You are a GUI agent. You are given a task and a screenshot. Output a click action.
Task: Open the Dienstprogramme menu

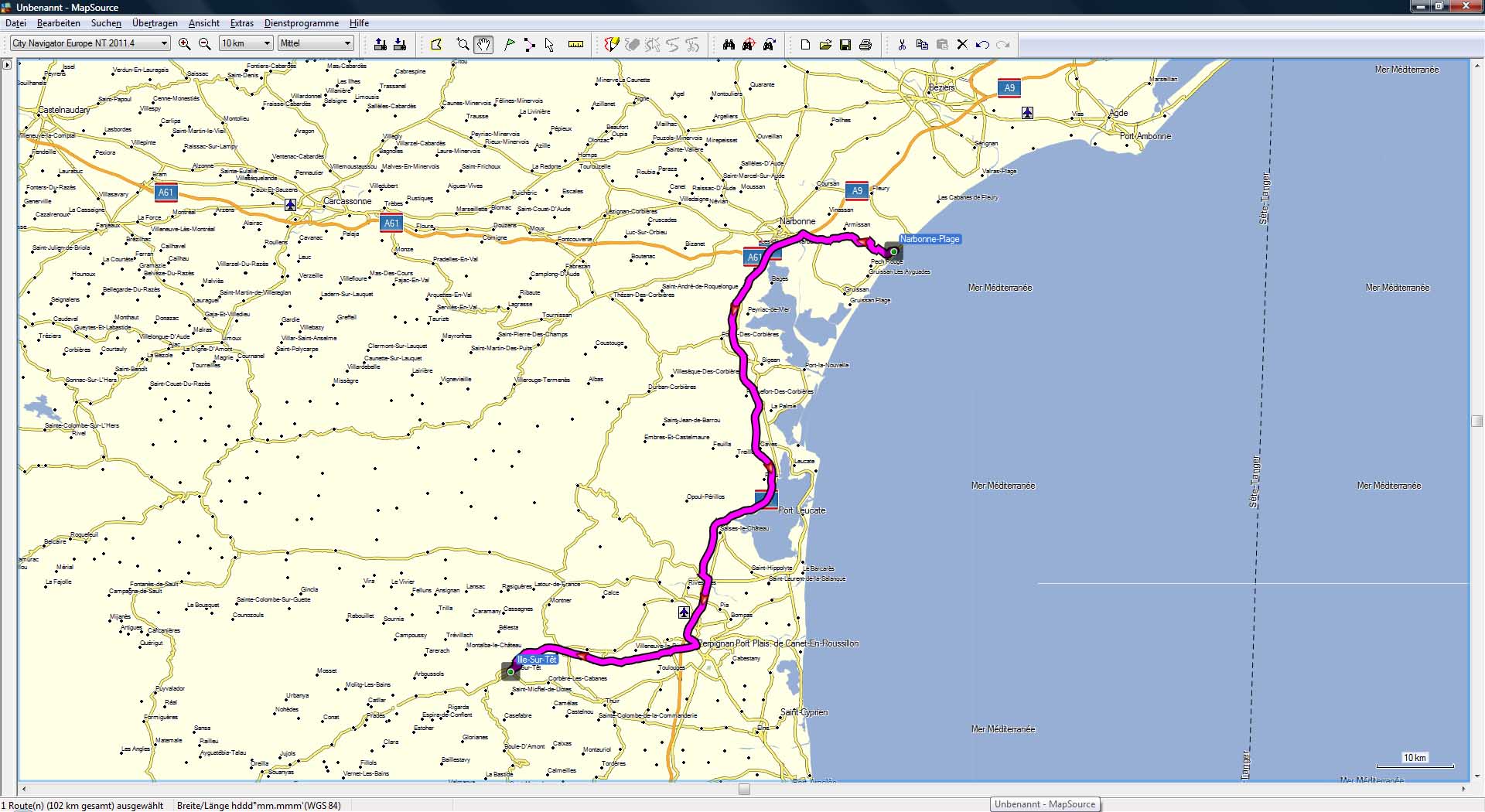(302, 23)
